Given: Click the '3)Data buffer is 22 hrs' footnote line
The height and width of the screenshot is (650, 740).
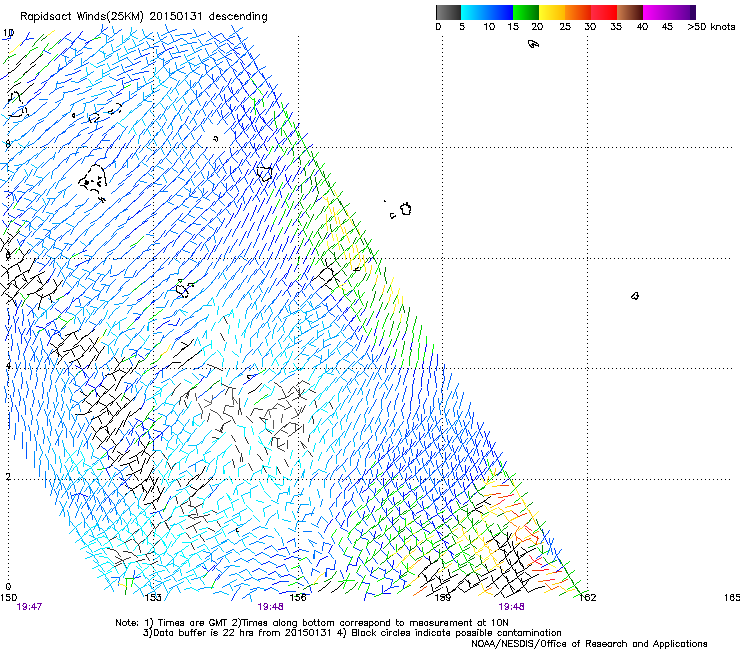Looking at the screenshot, I should tap(352, 633).
